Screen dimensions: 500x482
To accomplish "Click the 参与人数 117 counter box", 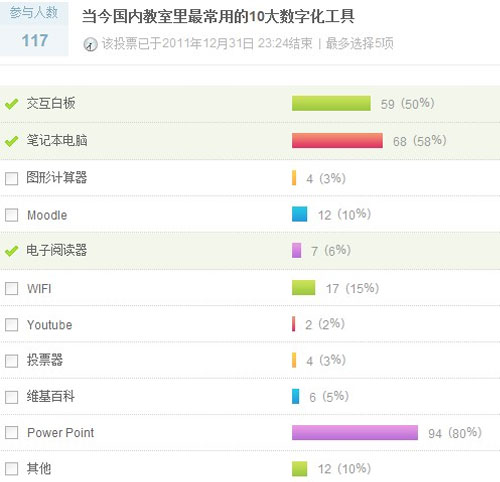I will 34,29.
